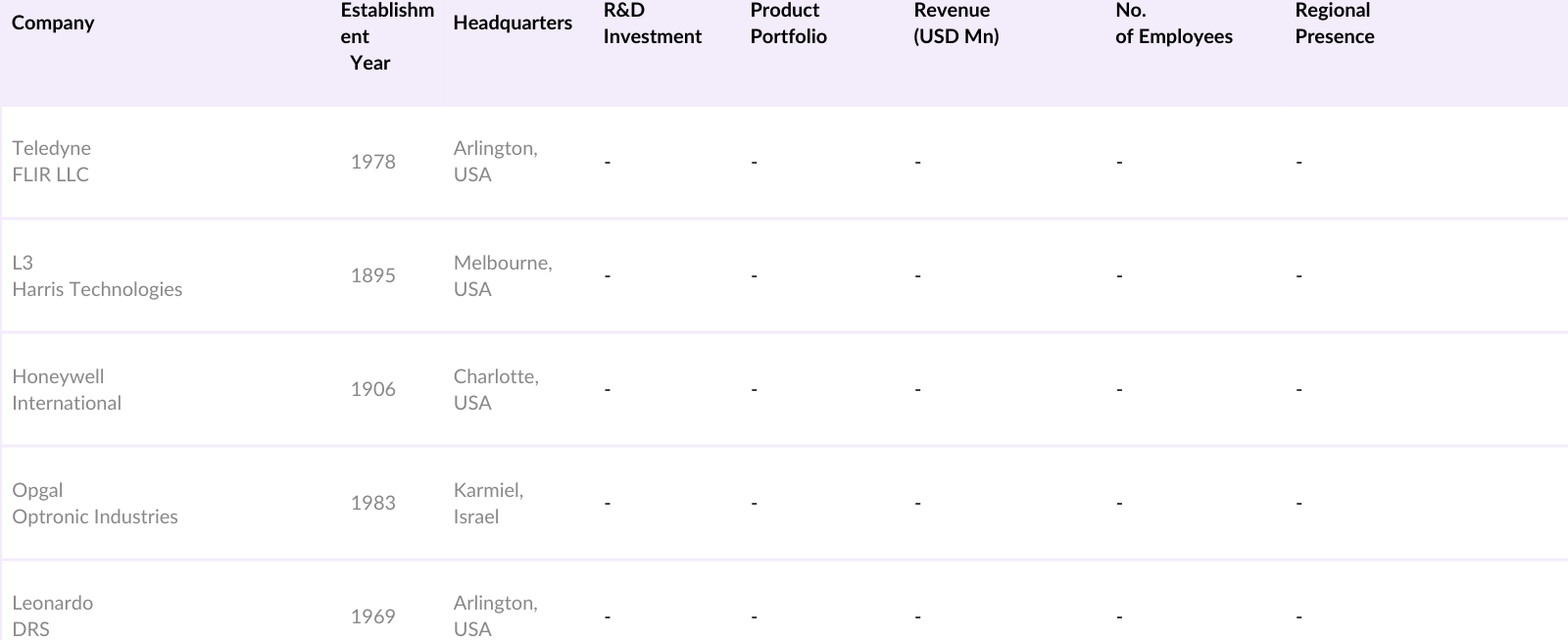The image size is (1568, 640).
Task: Click the Melbourne, USA headquarters cell
Action: (x=502, y=275)
